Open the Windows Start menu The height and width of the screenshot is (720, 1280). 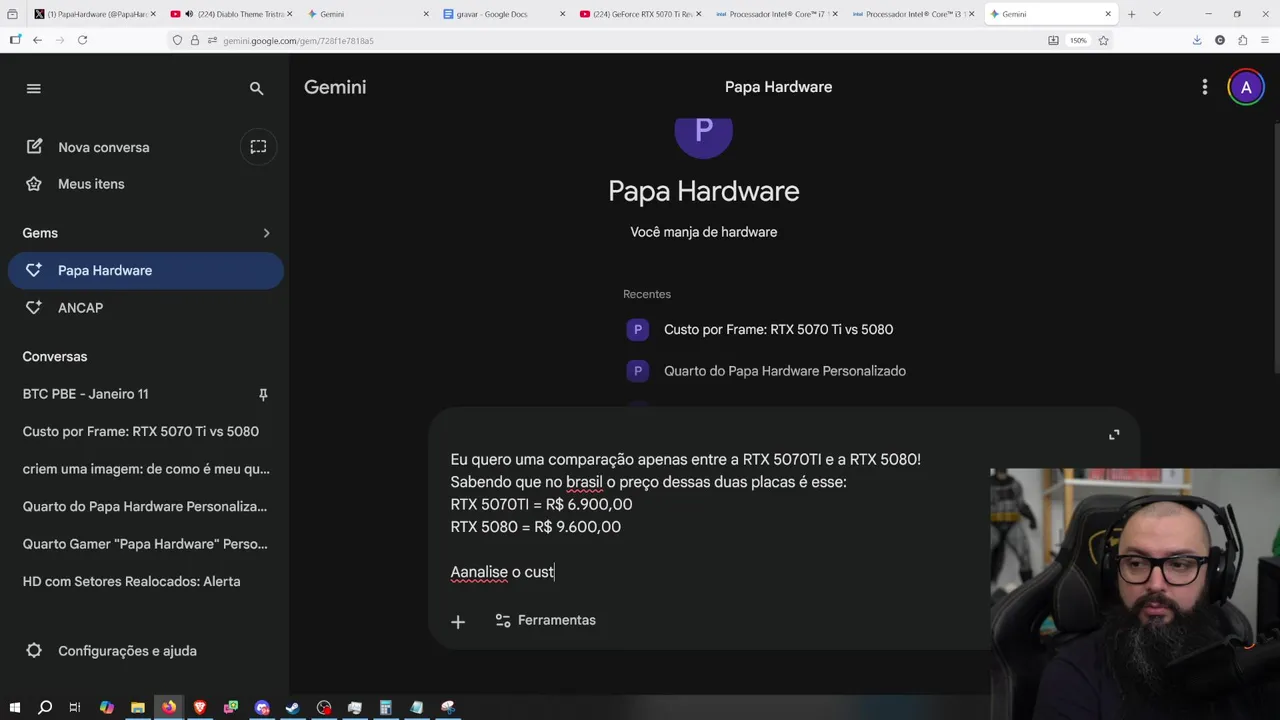pos(14,708)
